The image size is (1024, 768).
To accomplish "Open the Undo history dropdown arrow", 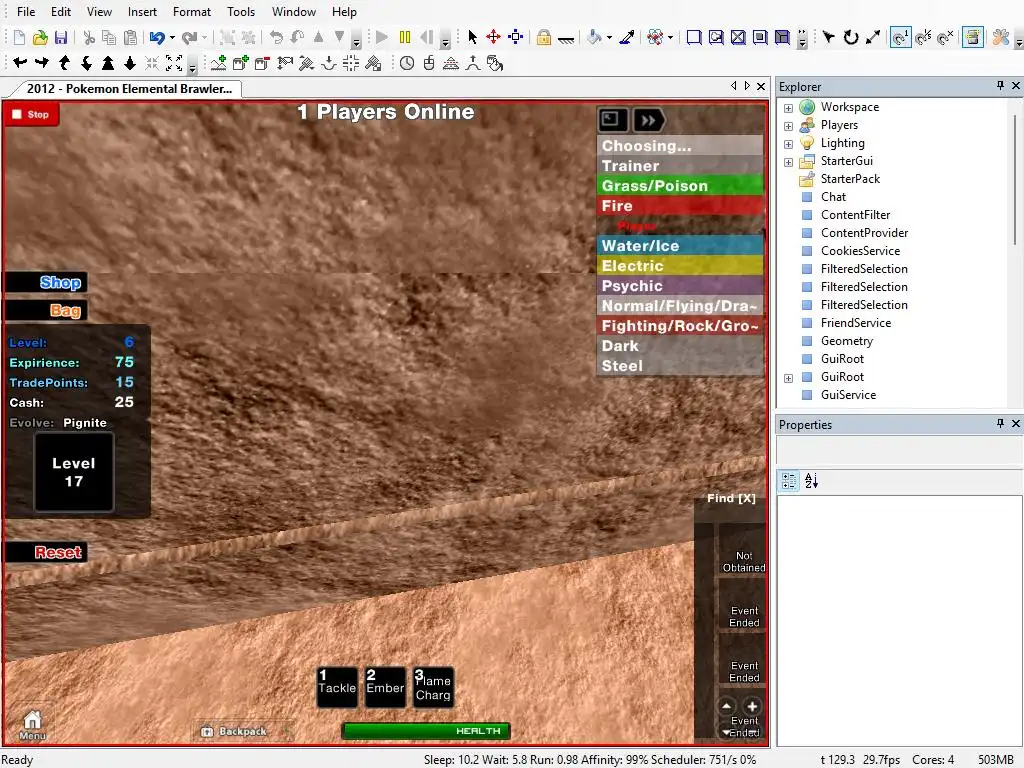I will [172, 38].
